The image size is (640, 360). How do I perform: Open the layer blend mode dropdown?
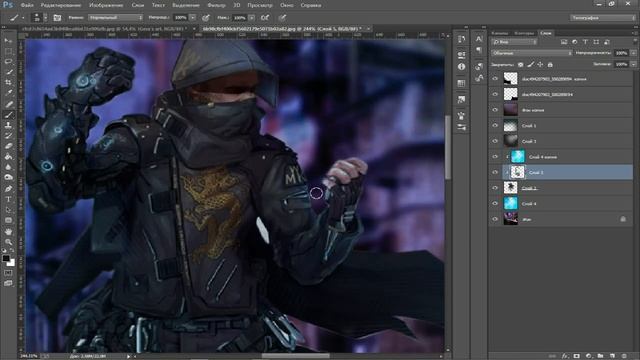tap(531, 53)
